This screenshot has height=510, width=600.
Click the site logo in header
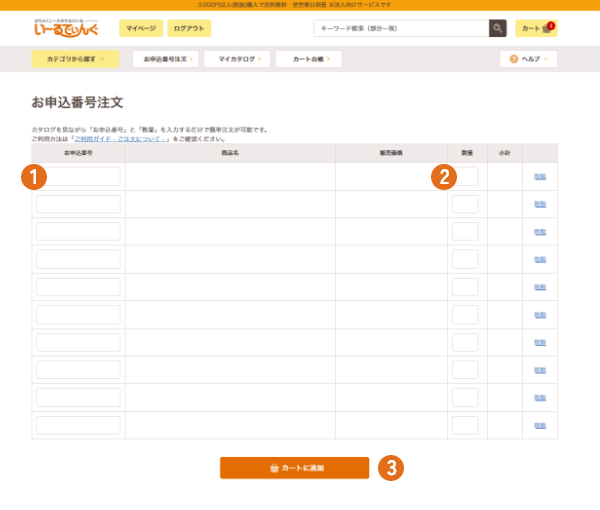tap(65, 29)
